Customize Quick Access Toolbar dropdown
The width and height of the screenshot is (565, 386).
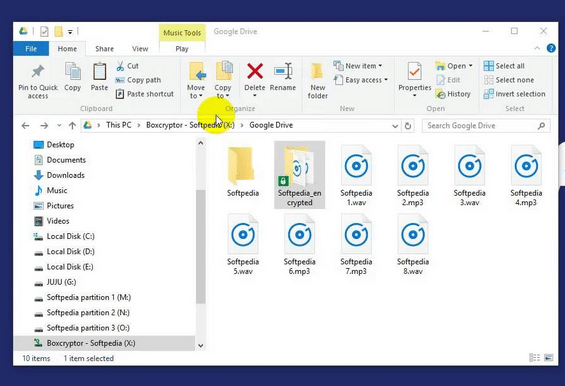click(x=70, y=32)
